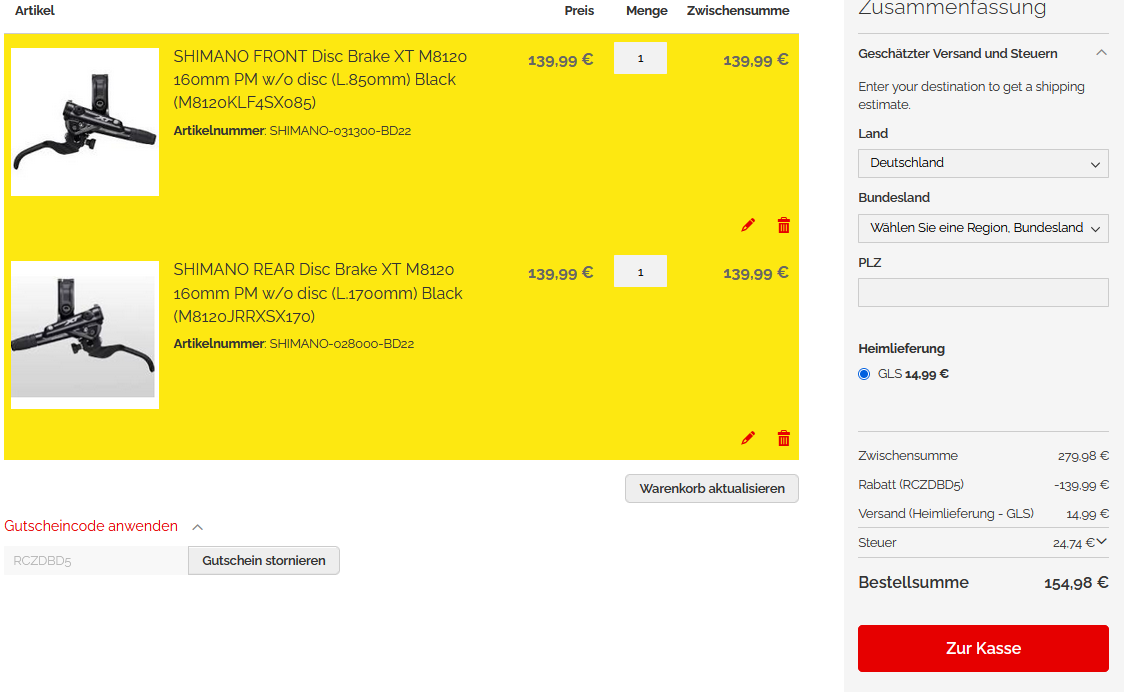Image resolution: width=1134 pixels, height=692 pixels.
Task: Open the Bundesland region dropdown
Action: pos(983,228)
